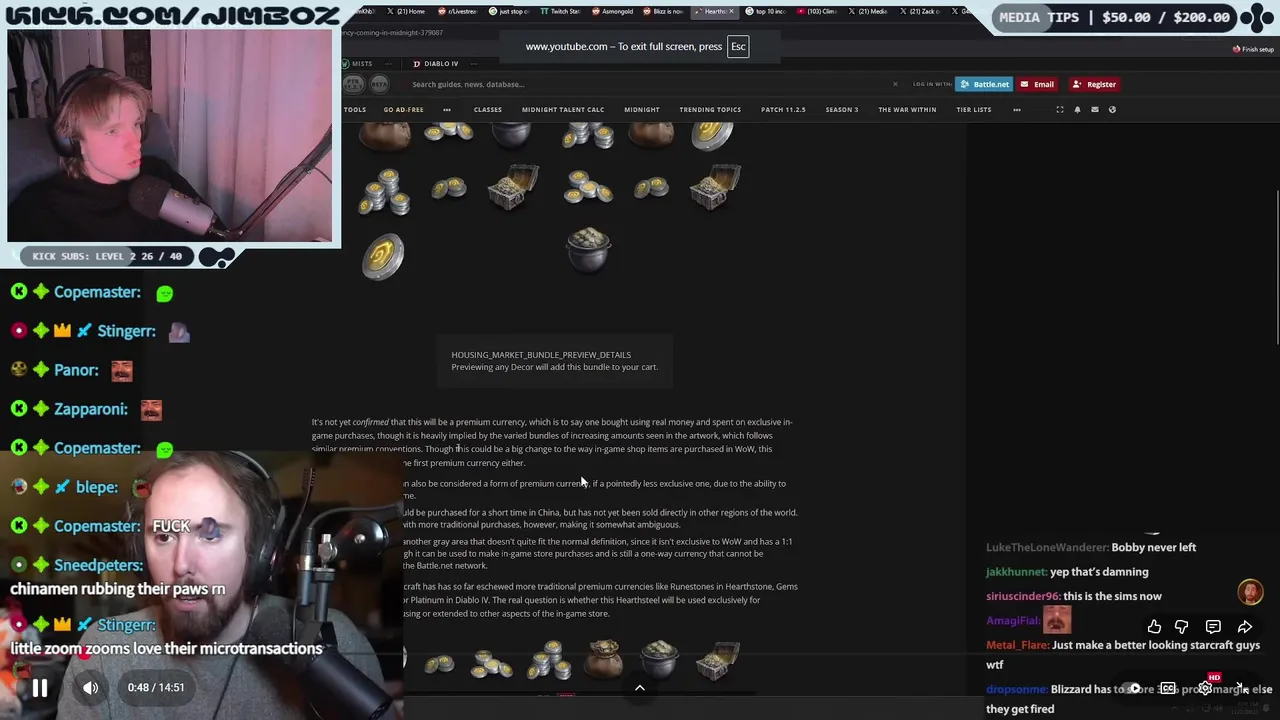This screenshot has height=720, width=1280.
Task: Select the 'top 10 inco' browser tab in the video
Action: (767, 11)
